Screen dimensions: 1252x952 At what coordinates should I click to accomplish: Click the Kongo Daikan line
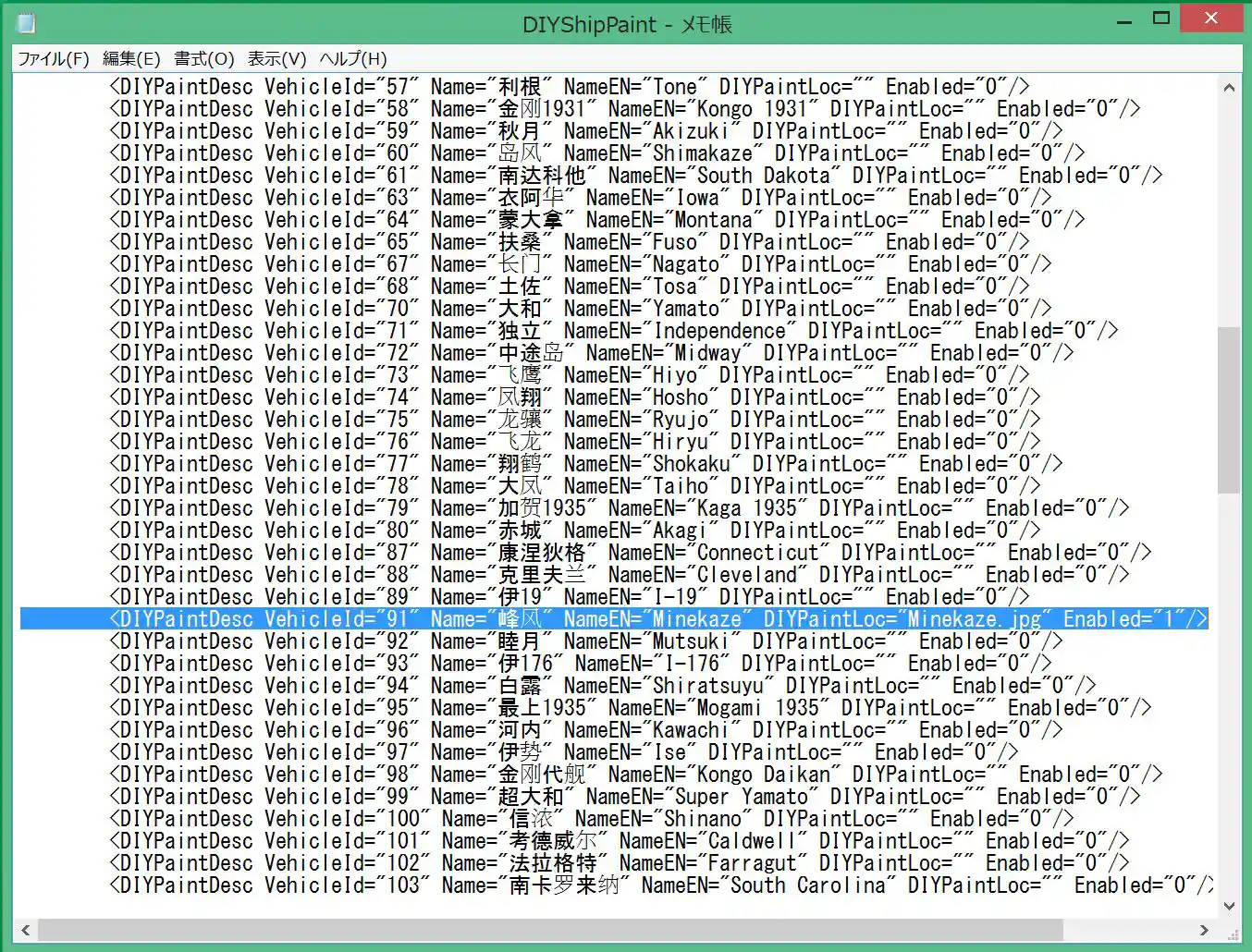635,775
